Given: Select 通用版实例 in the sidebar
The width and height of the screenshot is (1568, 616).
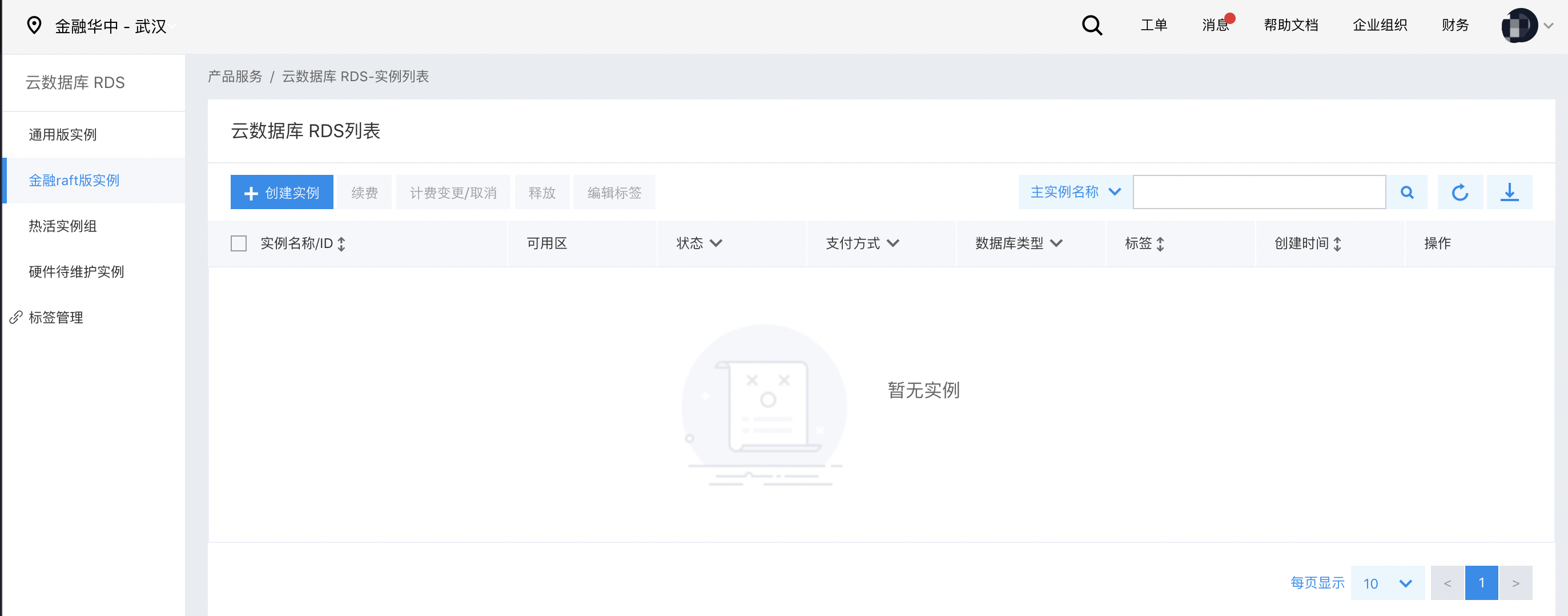Looking at the screenshot, I should coord(94,135).
